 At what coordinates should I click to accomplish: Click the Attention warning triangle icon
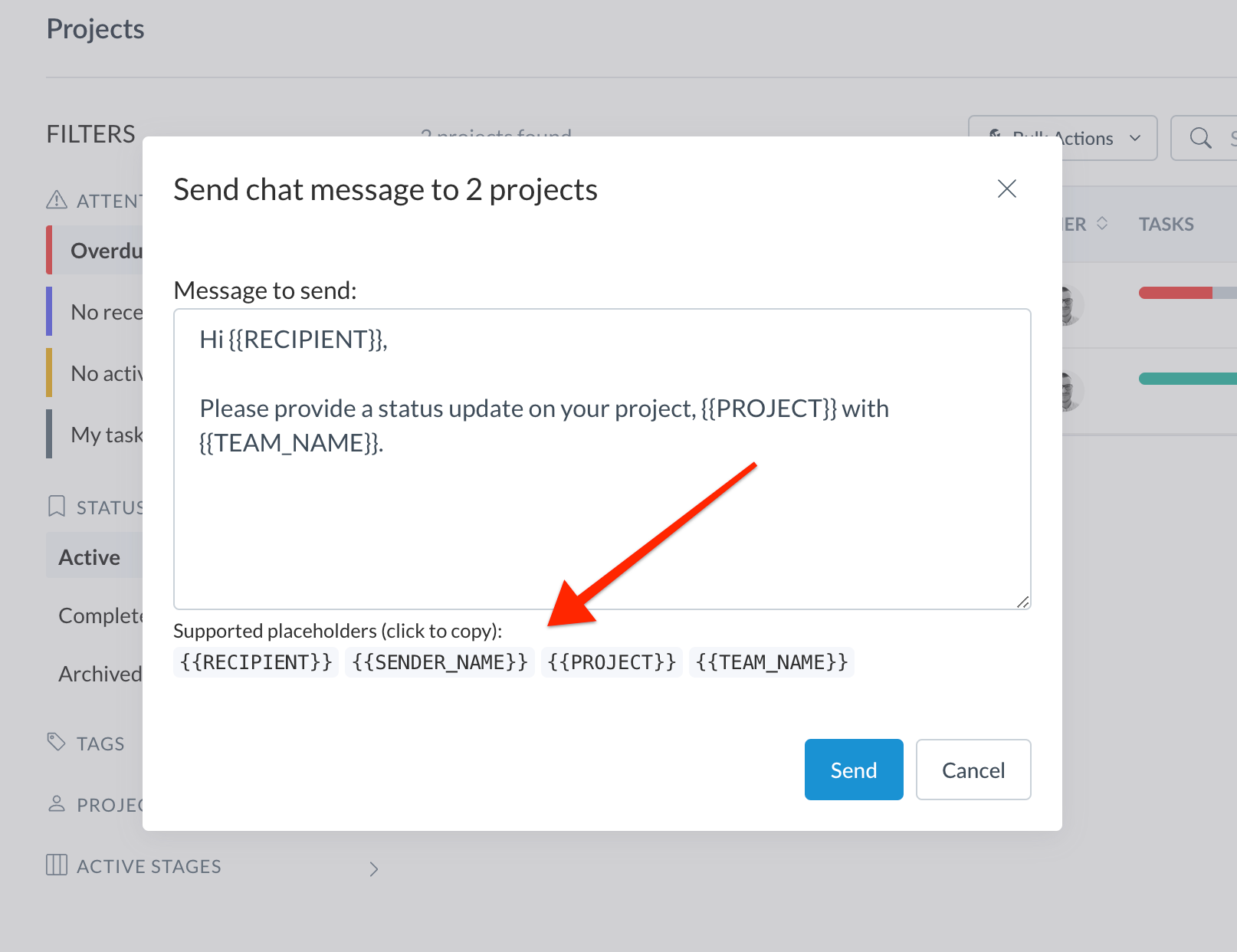(x=57, y=200)
